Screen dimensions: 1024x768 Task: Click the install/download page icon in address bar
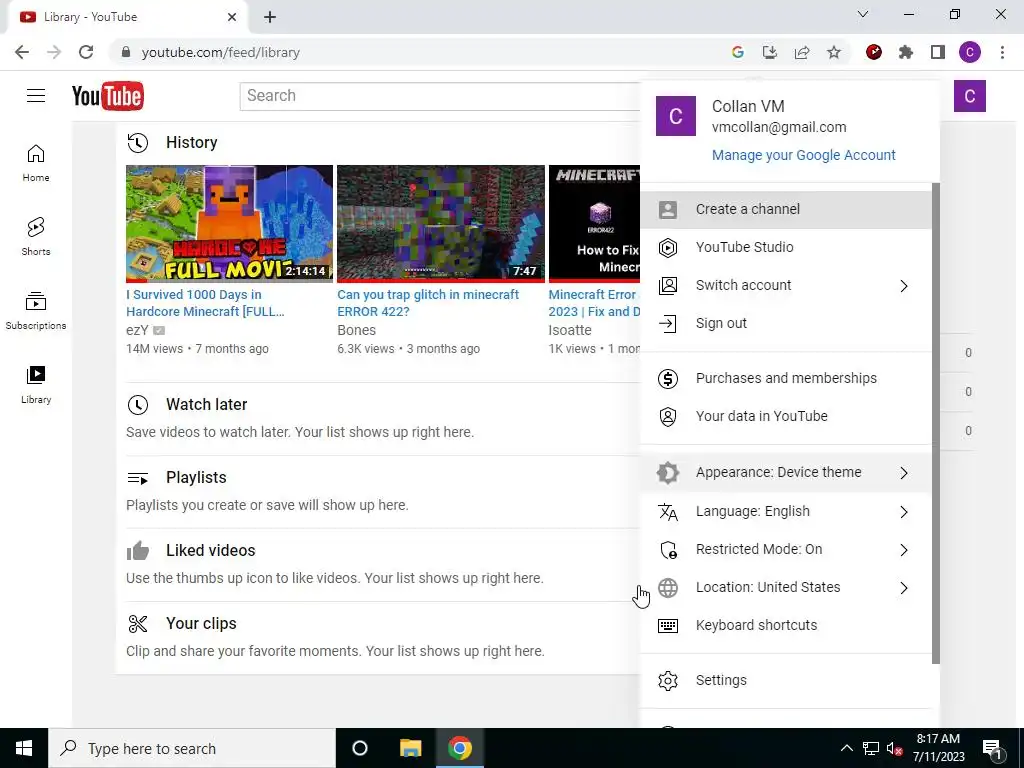[770, 52]
